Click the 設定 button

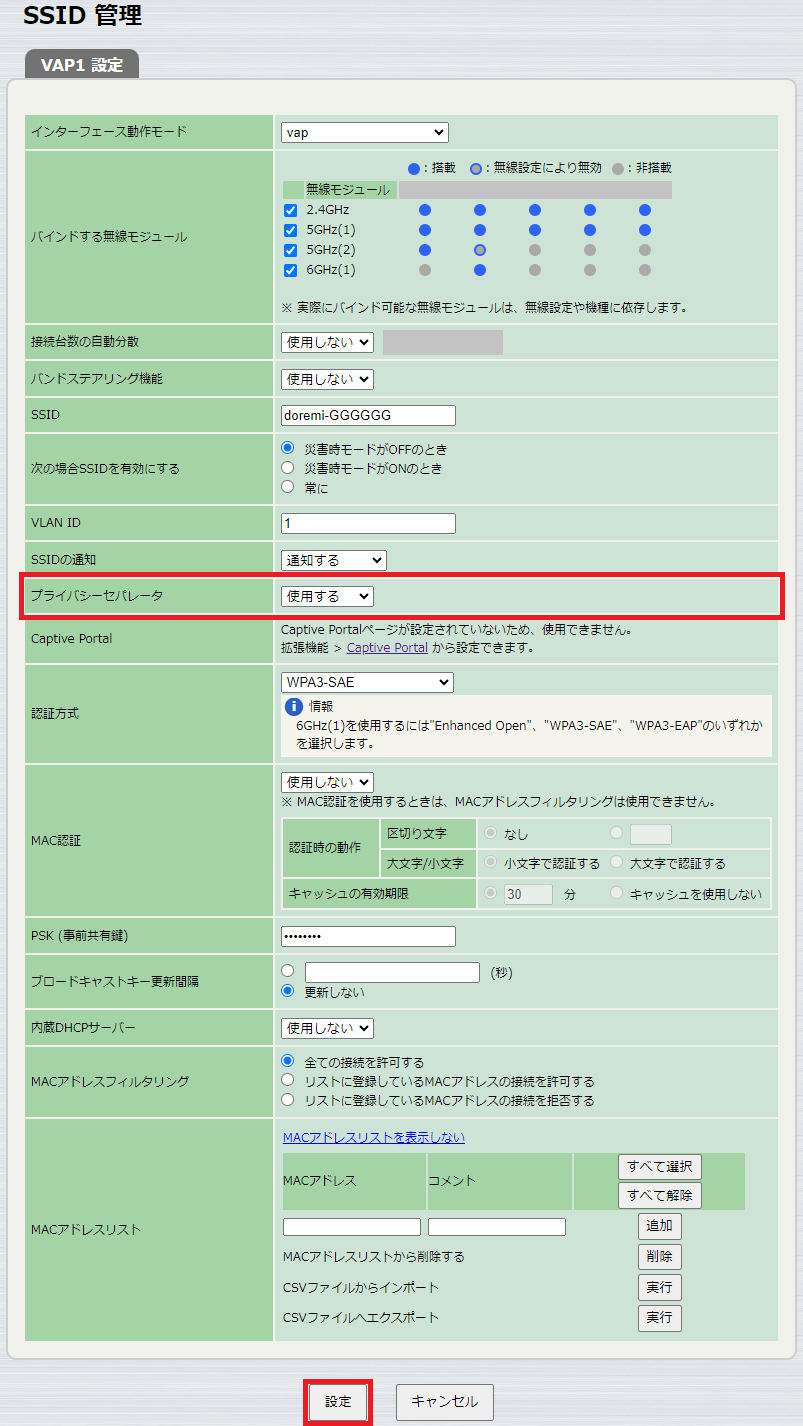[337, 1402]
